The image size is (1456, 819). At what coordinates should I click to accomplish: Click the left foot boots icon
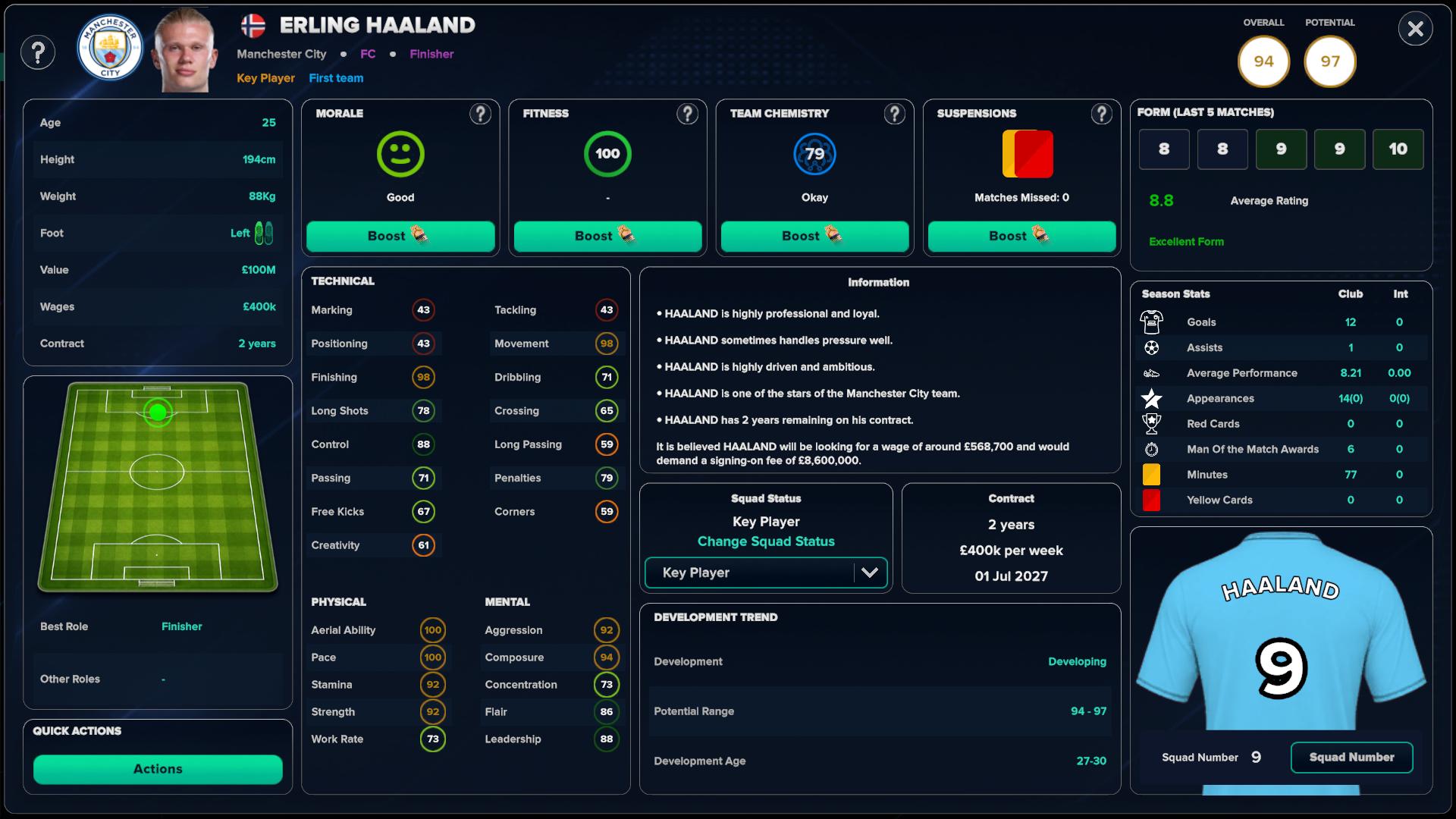point(264,233)
